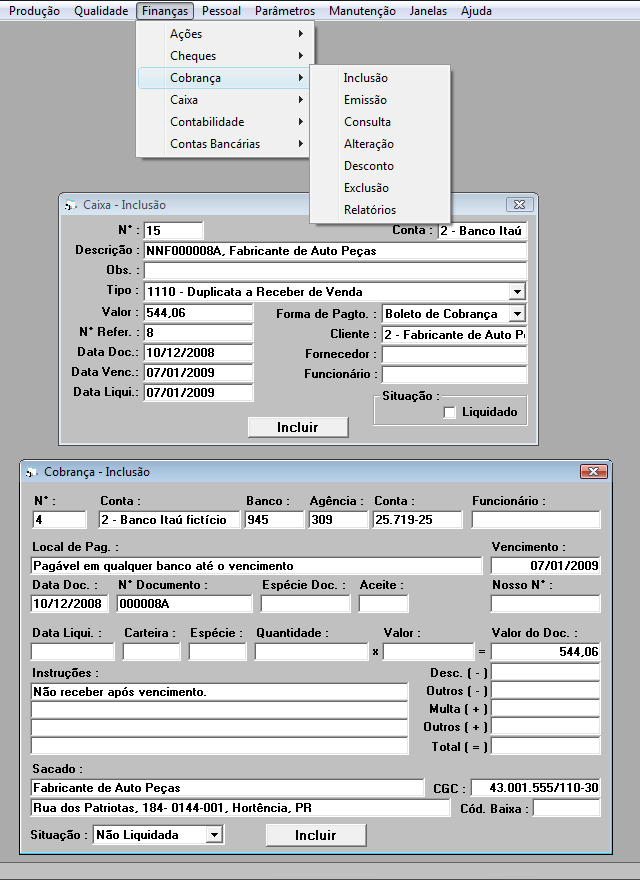Viewport: 640px width, 880px height.
Task: Click the Vencimento date field
Action: tap(545, 566)
